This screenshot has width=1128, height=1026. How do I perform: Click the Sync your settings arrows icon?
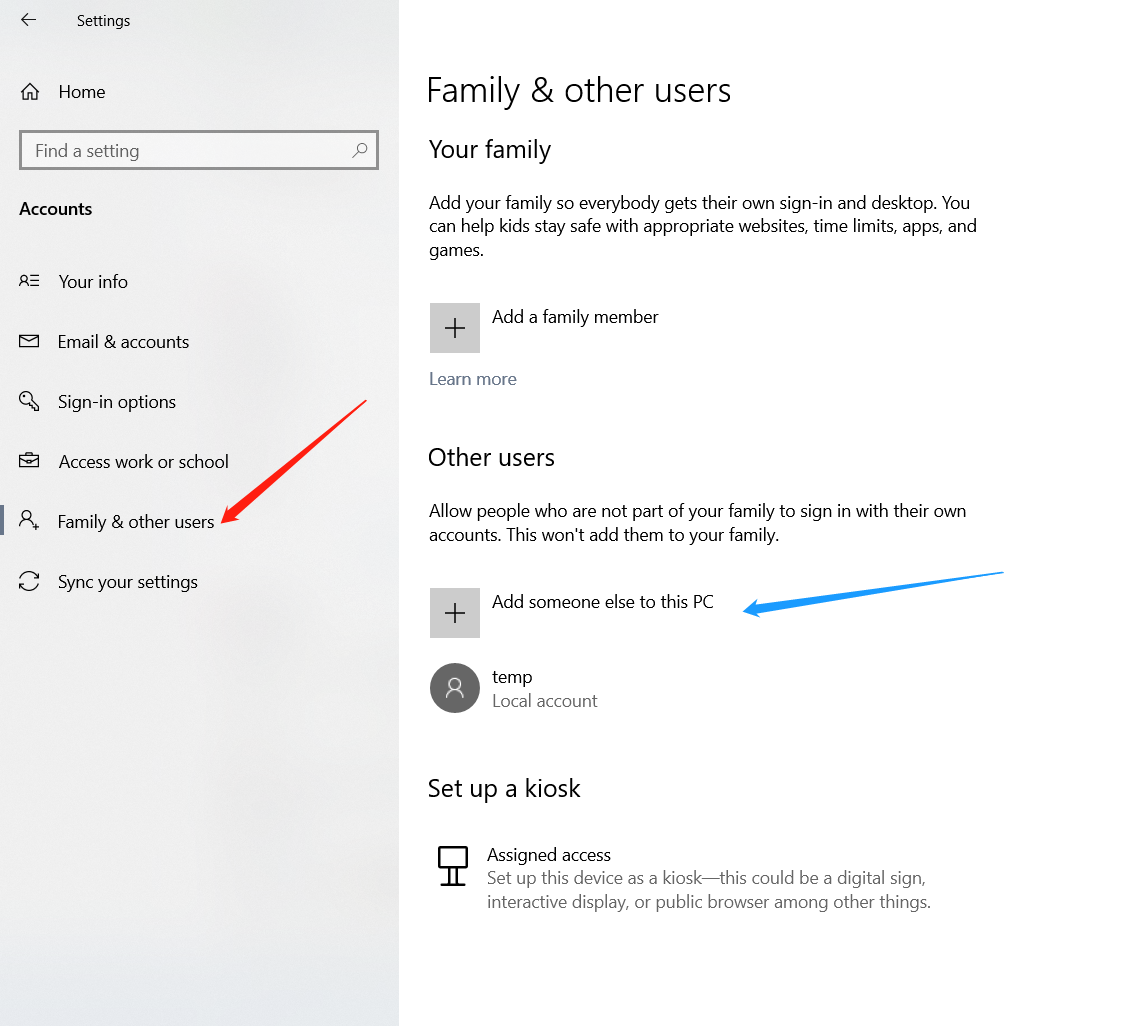click(x=29, y=581)
